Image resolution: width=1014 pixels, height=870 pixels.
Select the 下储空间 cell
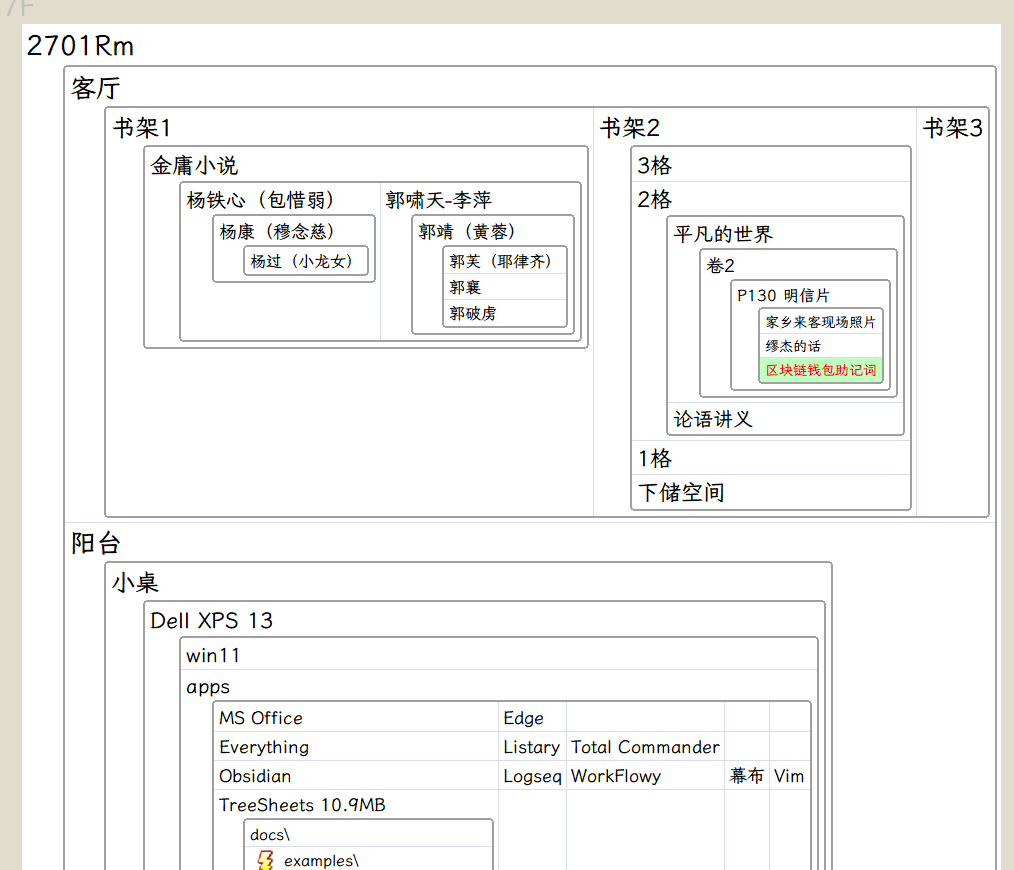pos(681,492)
